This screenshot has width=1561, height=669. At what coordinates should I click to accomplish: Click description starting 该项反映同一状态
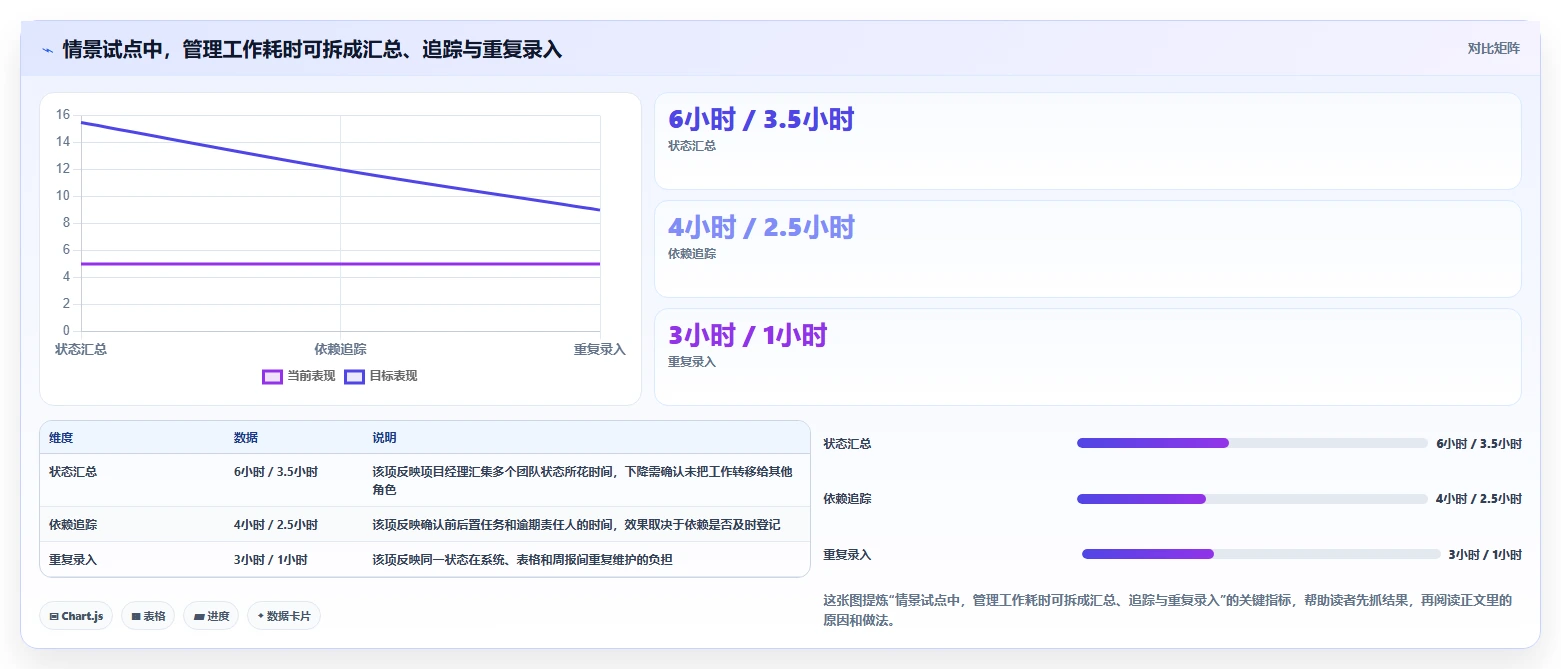522,560
